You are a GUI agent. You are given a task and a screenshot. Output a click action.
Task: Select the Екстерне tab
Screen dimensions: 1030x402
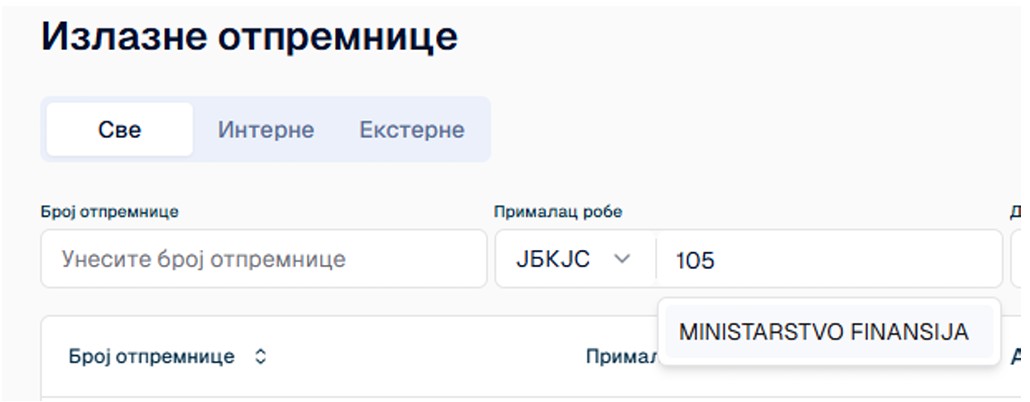pyautogui.click(x=412, y=130)
